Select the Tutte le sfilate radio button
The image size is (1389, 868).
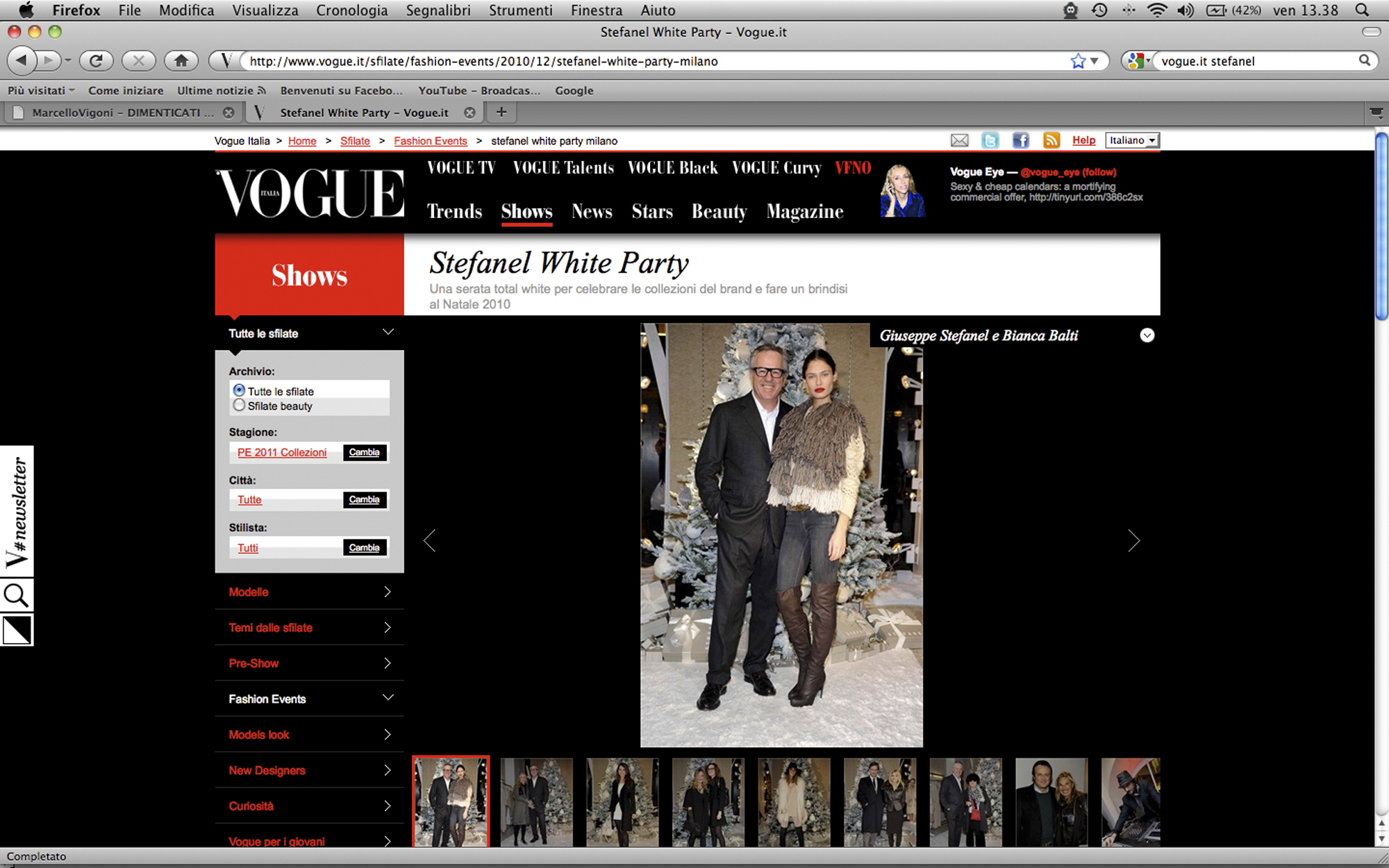click(239, 390)
